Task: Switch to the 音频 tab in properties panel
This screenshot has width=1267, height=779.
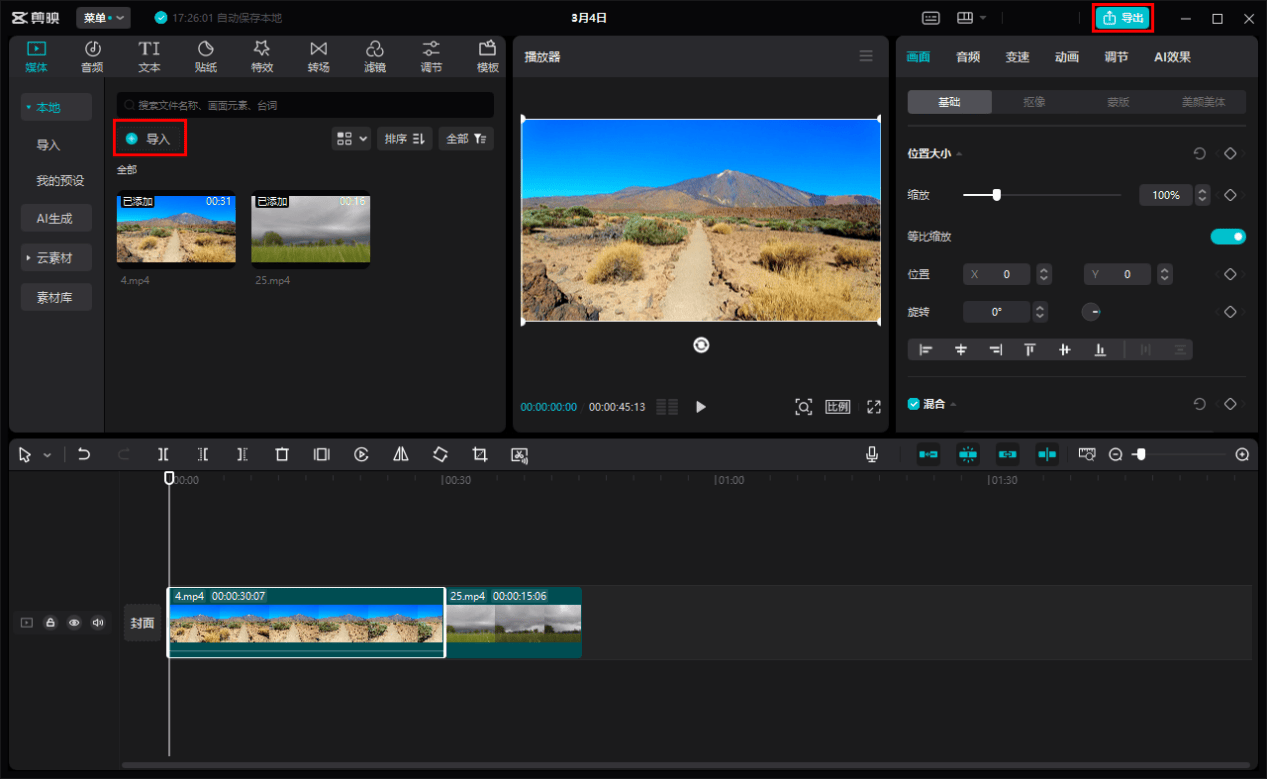Action: pos(967,57)
